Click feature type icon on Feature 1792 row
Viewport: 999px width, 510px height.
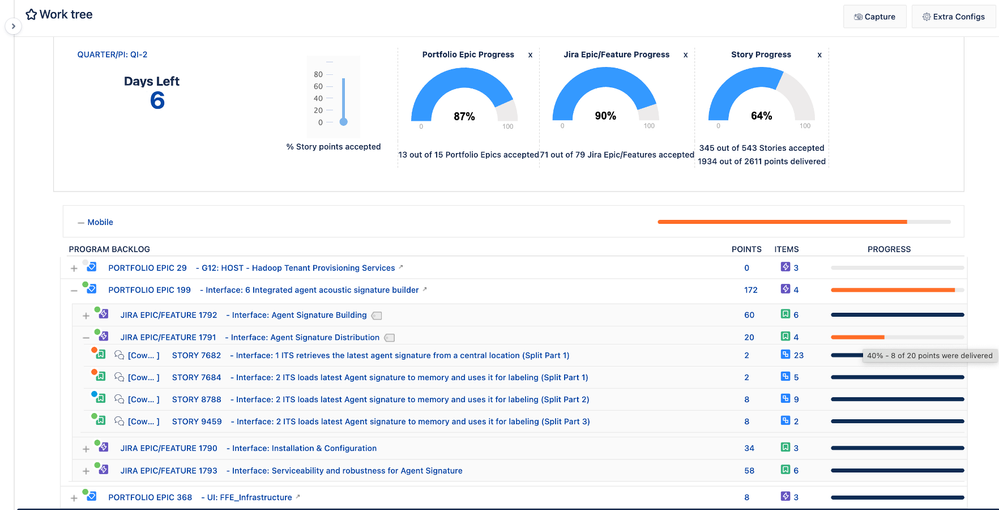[x=103, y=315]
